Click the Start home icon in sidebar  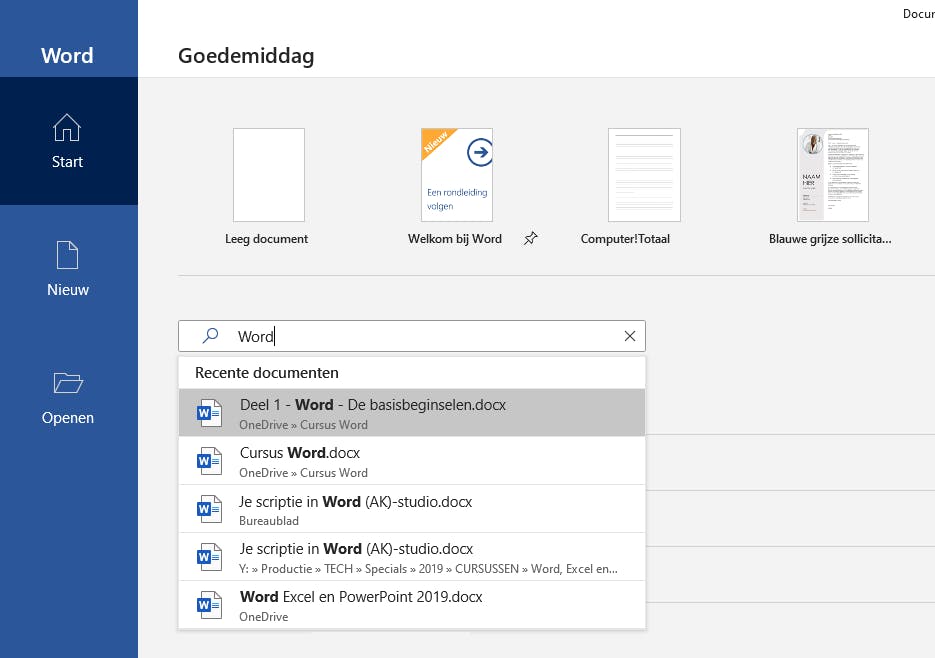coord(67,128)
